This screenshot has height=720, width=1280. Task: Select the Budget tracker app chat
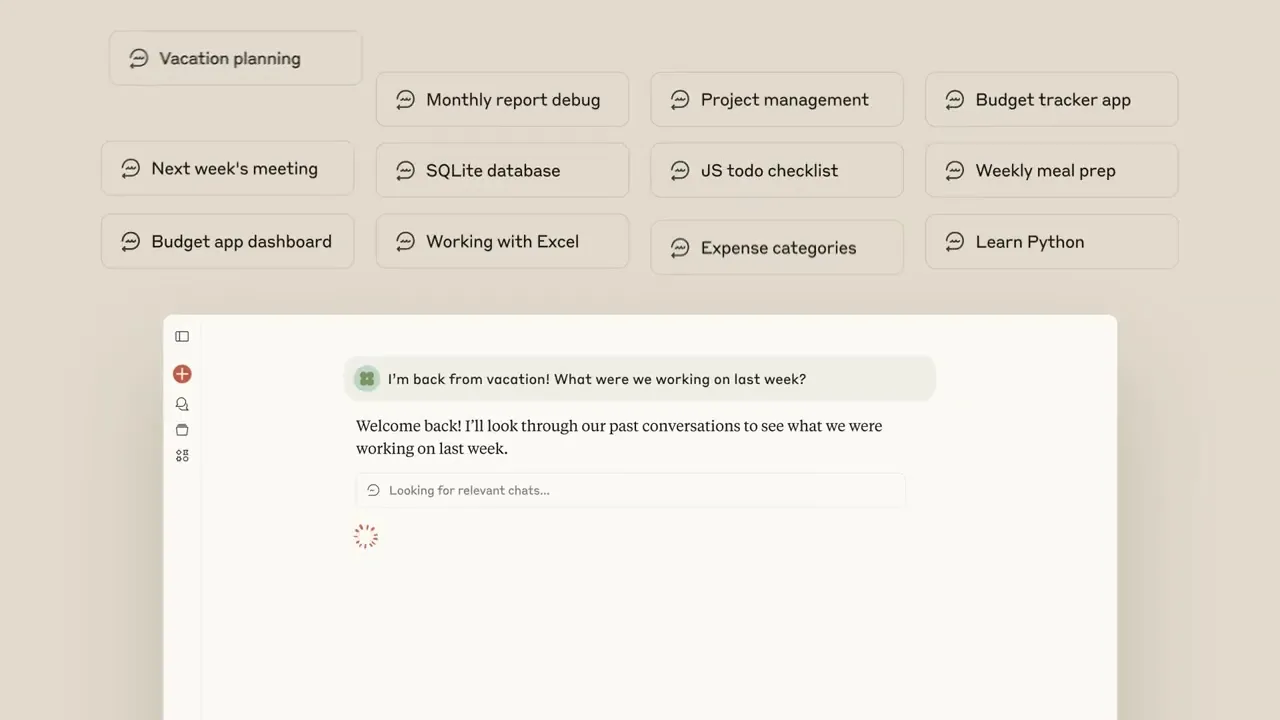point(1051,99)
